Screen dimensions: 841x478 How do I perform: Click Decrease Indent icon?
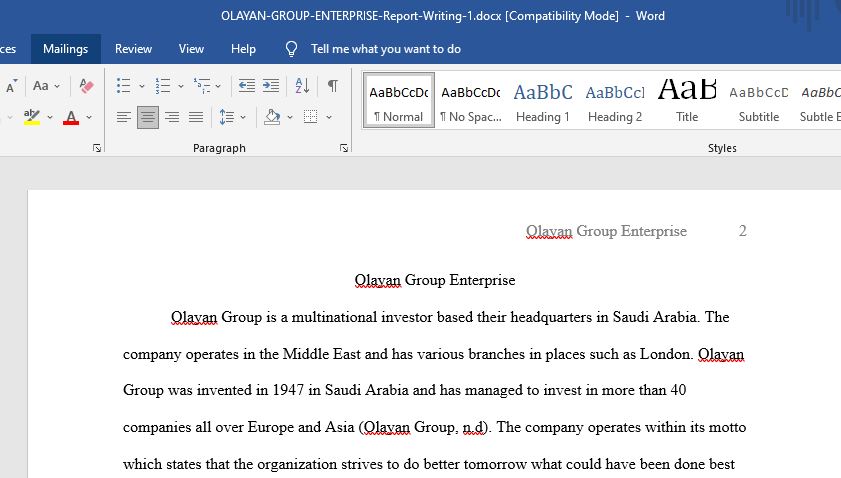pyautogui.click(x=247, y=85)
